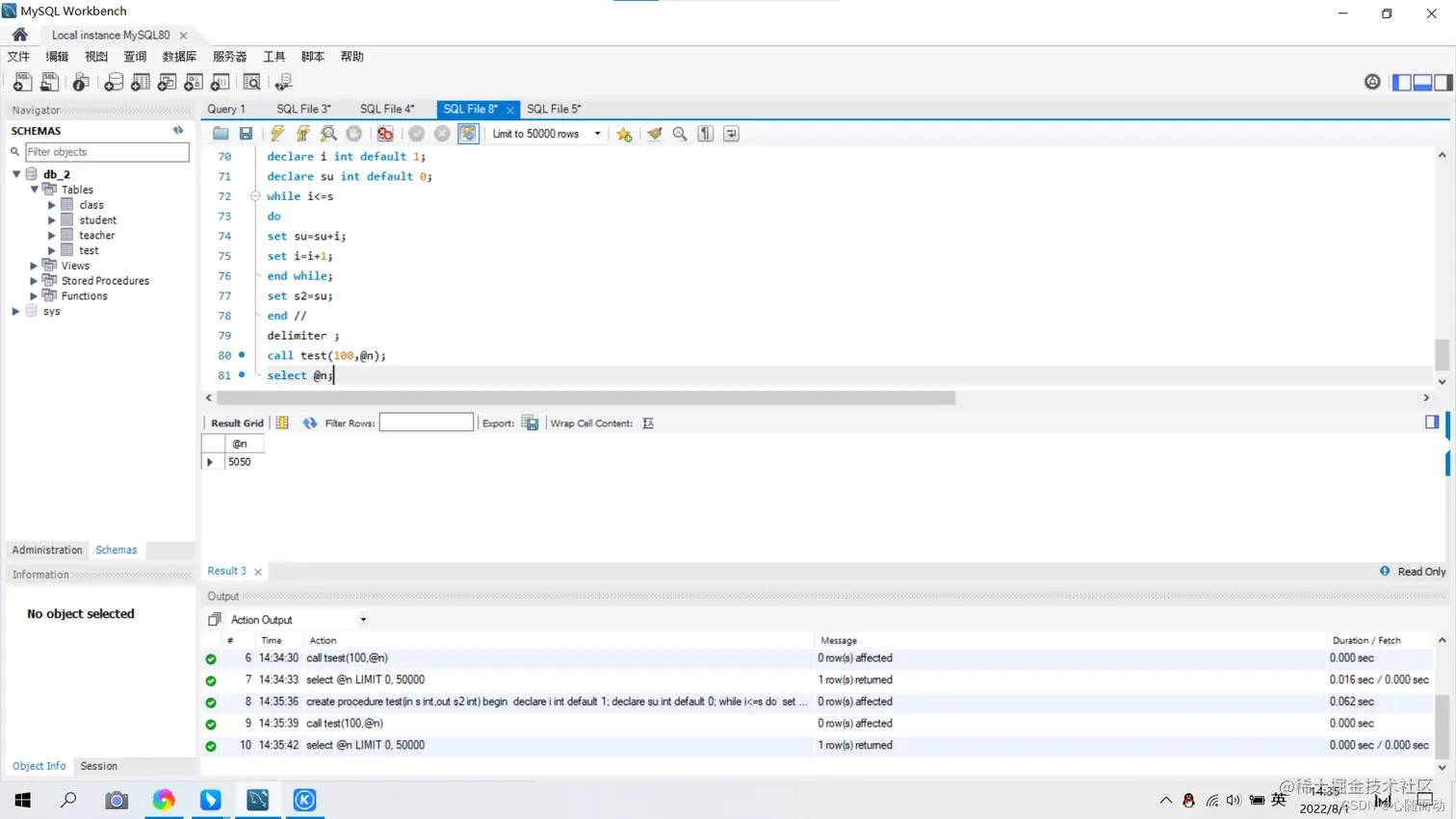Reconnect to DBMS icon

coord(284,83)
